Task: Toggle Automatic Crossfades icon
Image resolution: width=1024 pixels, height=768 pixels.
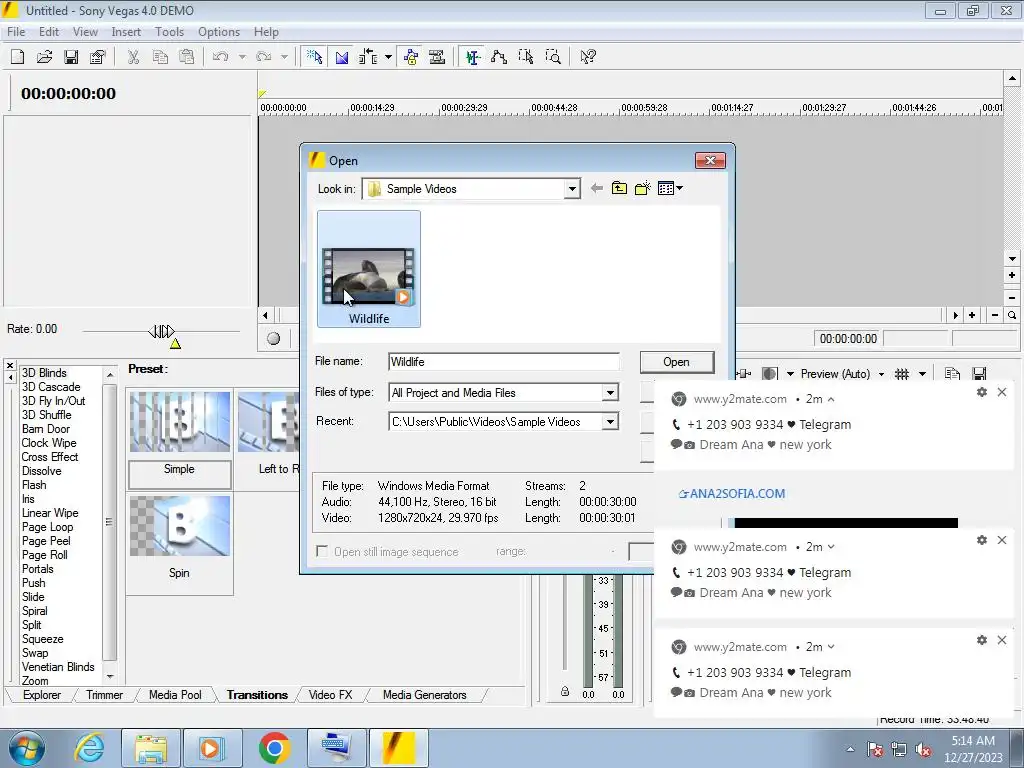Action: tap(342, 57)
